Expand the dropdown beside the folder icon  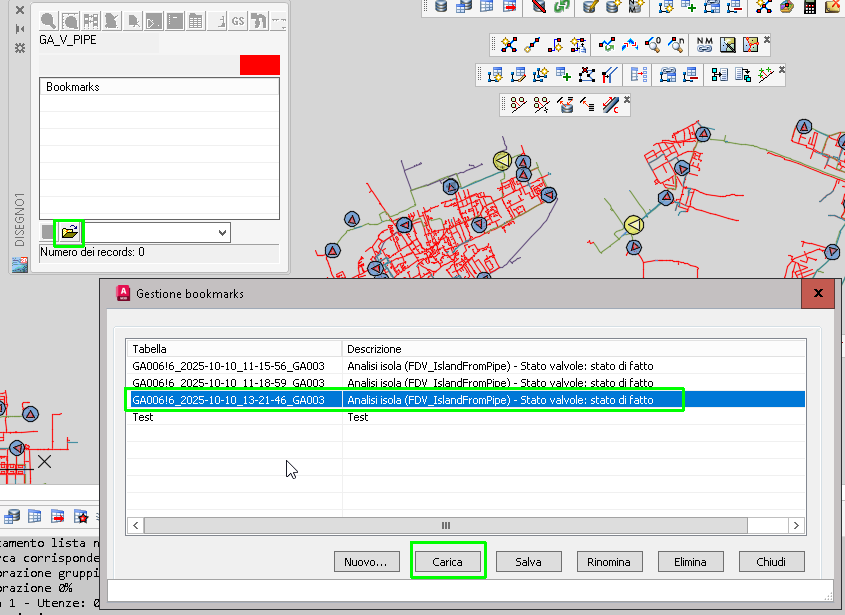pos(222,233)
